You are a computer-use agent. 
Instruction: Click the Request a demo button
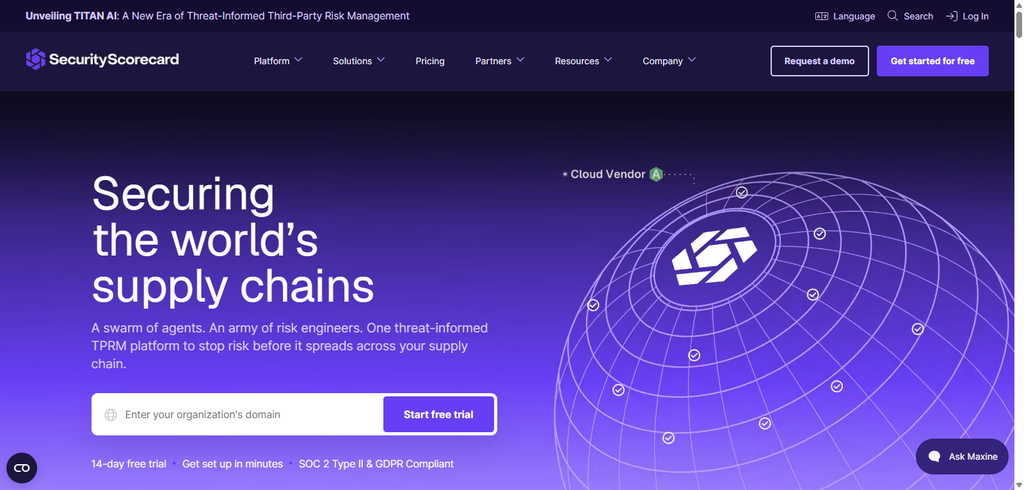tap(820, 61)
